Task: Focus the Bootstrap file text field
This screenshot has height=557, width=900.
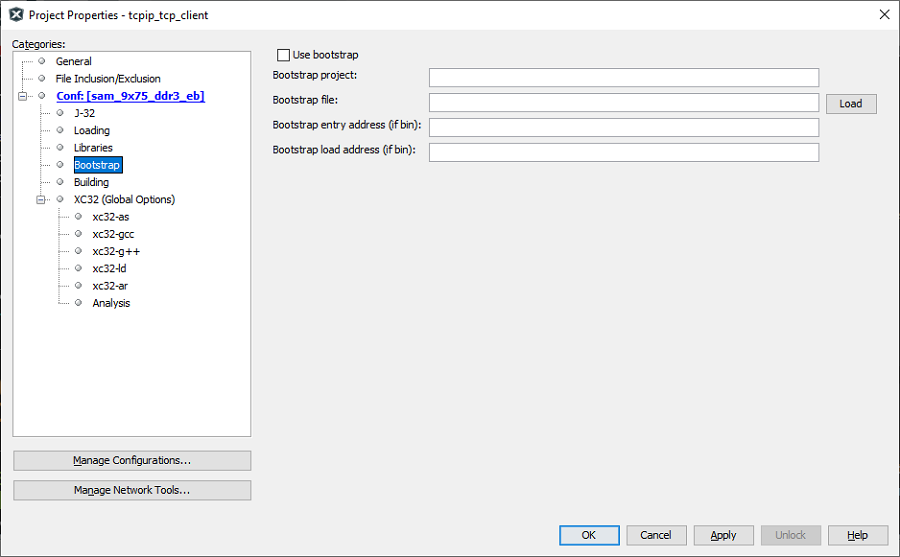Action: click(x=624, y=102)
